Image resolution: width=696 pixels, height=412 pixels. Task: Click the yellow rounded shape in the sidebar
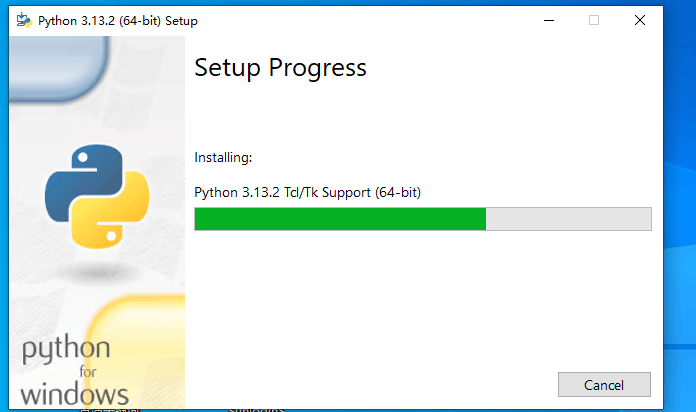coord(135,351)
